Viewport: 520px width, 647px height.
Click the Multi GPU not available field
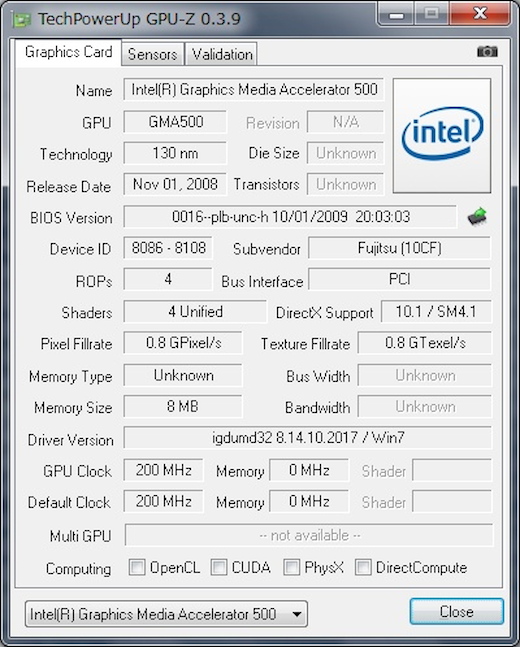click(309, 535)
